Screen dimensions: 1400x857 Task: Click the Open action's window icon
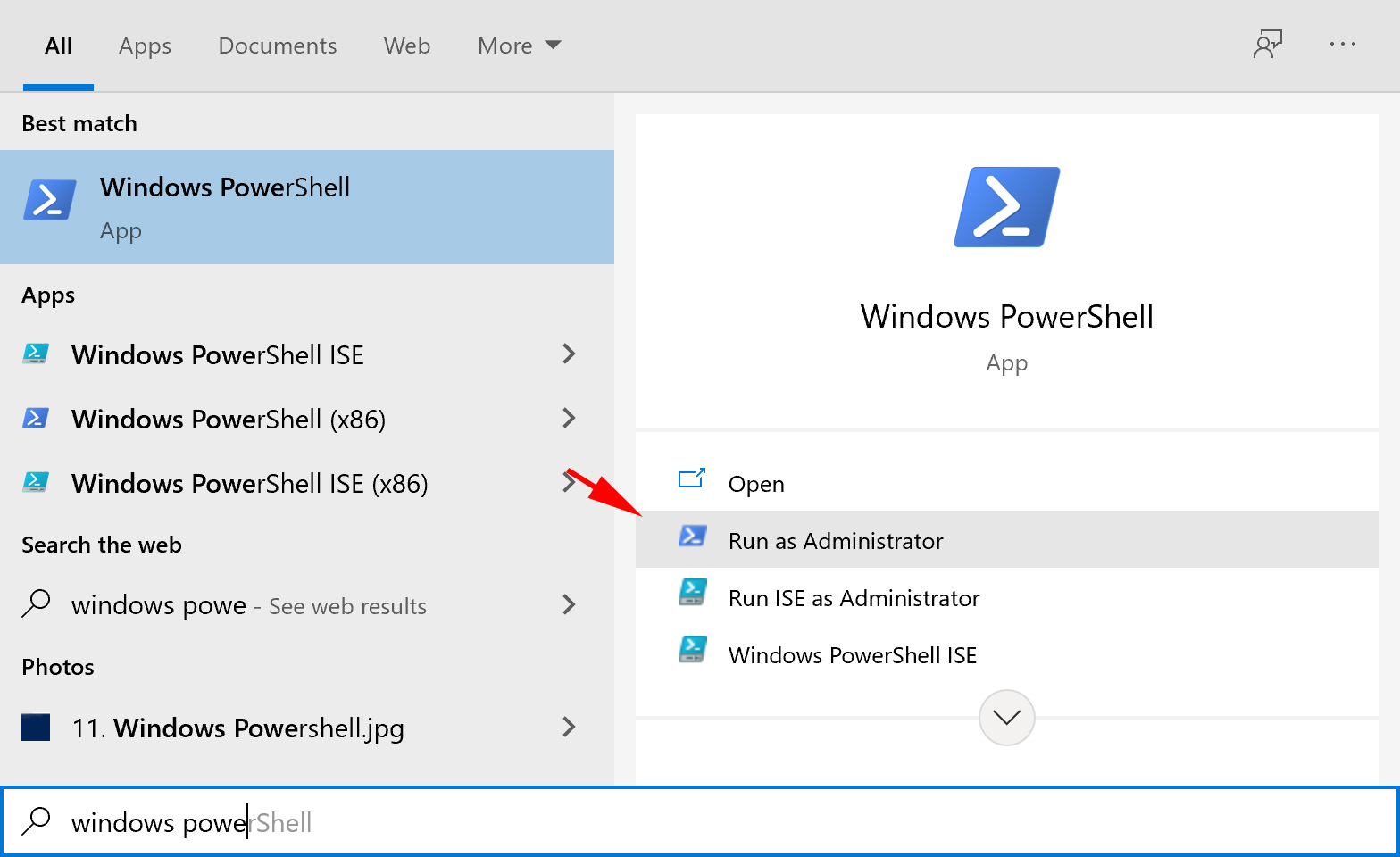(692, 479)
